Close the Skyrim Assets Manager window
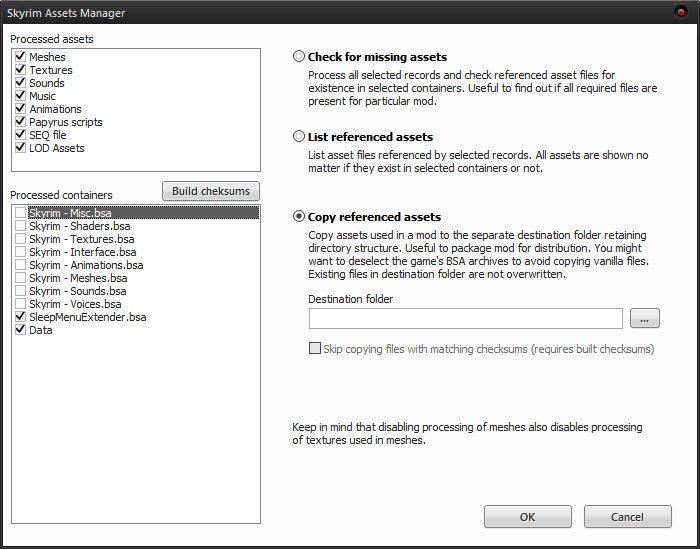Viewport: 700px width, 549px height. pyautogui.click(x=681, y=12)
